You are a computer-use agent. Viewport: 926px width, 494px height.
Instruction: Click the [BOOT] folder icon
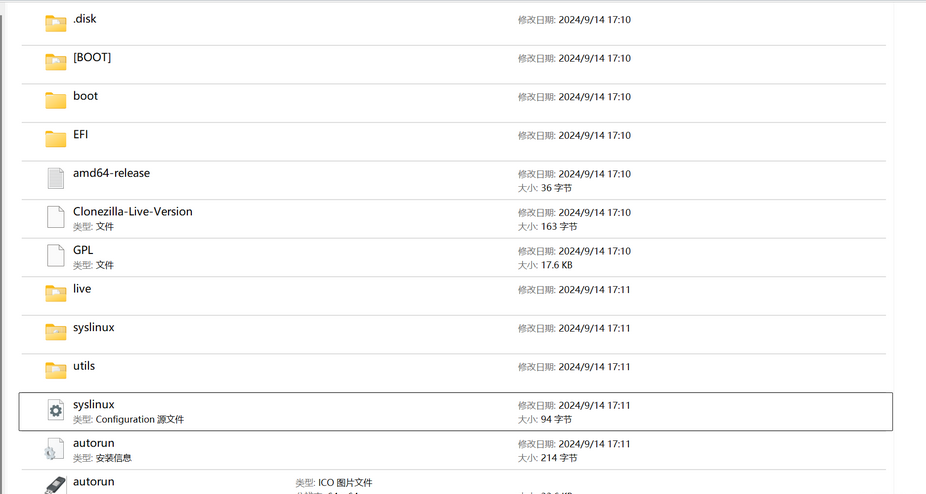pos(56,62)
